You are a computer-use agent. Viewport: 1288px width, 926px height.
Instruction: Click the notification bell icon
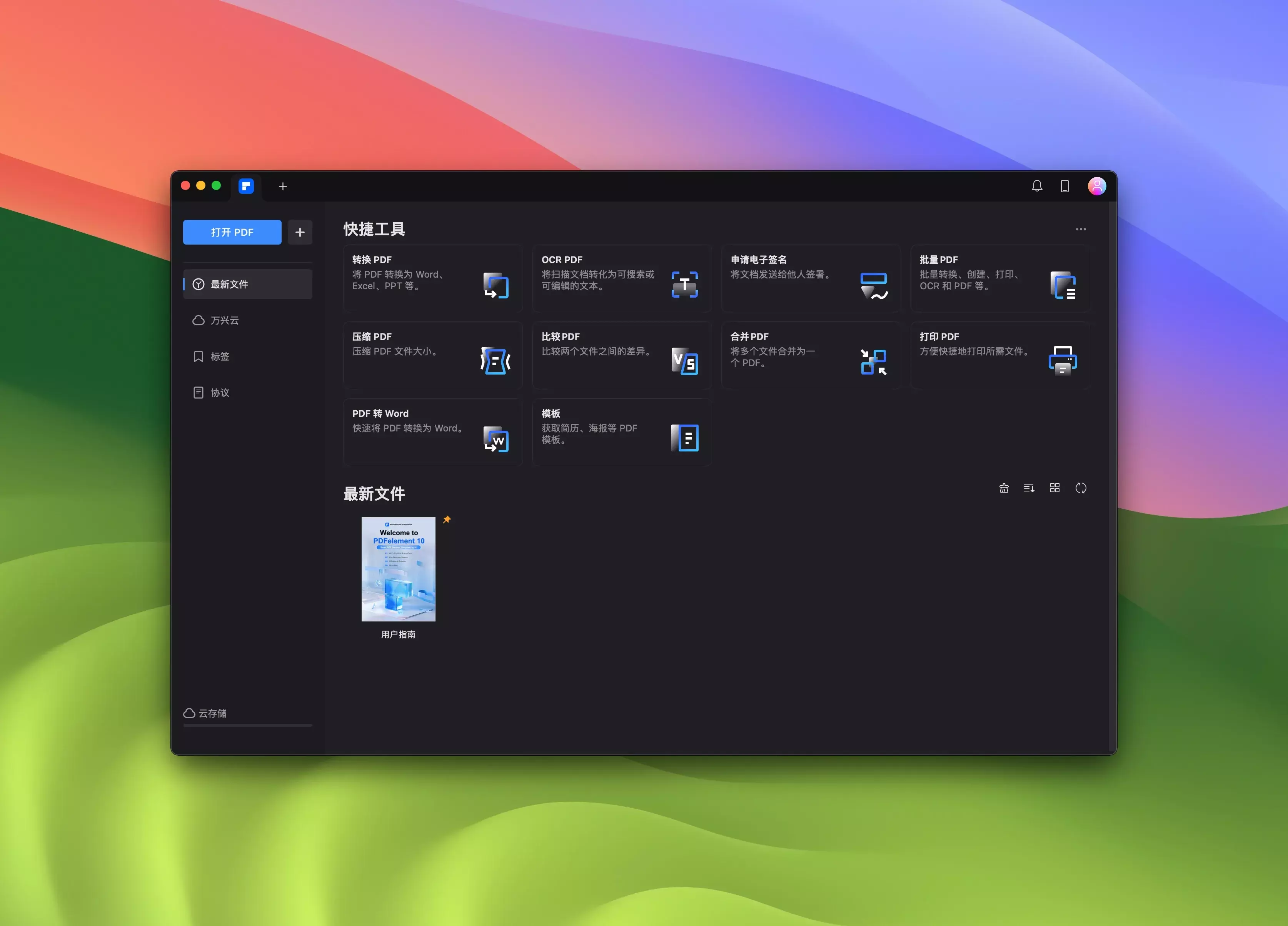(x=1036, y=186)
